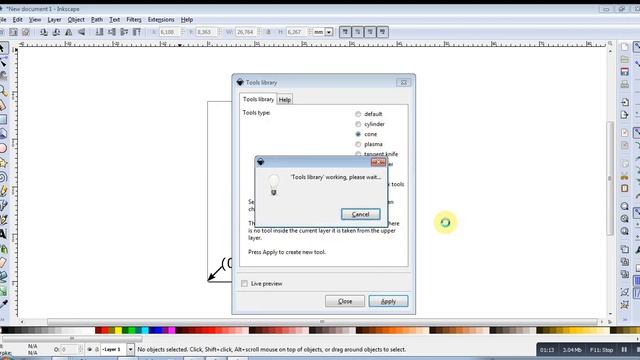Viewport: 640px width, 360px height.
Task: Toggle current layer visibility eye
Action: tap(89, 349)
